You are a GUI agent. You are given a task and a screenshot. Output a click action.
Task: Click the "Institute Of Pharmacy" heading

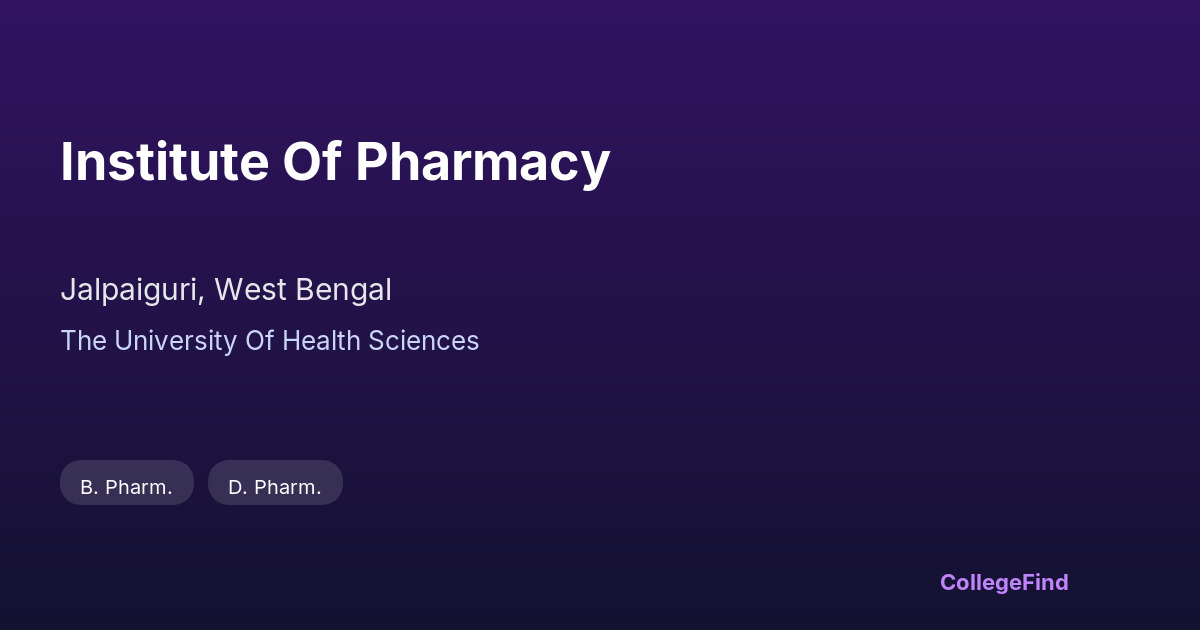(x=335, y=161)
